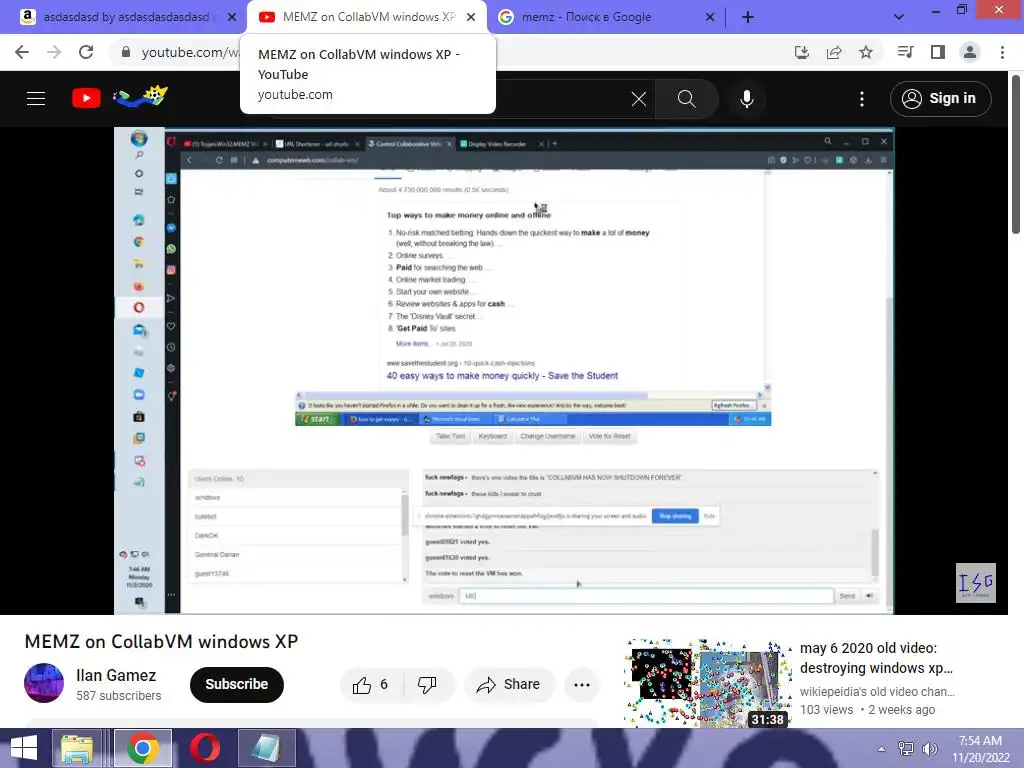
Task: Share the video
Action: coord(509,684)
